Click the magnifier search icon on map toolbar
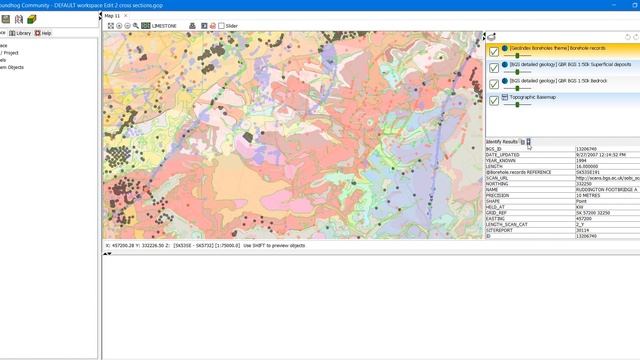The image size is (640, 360). click(136, 26)
